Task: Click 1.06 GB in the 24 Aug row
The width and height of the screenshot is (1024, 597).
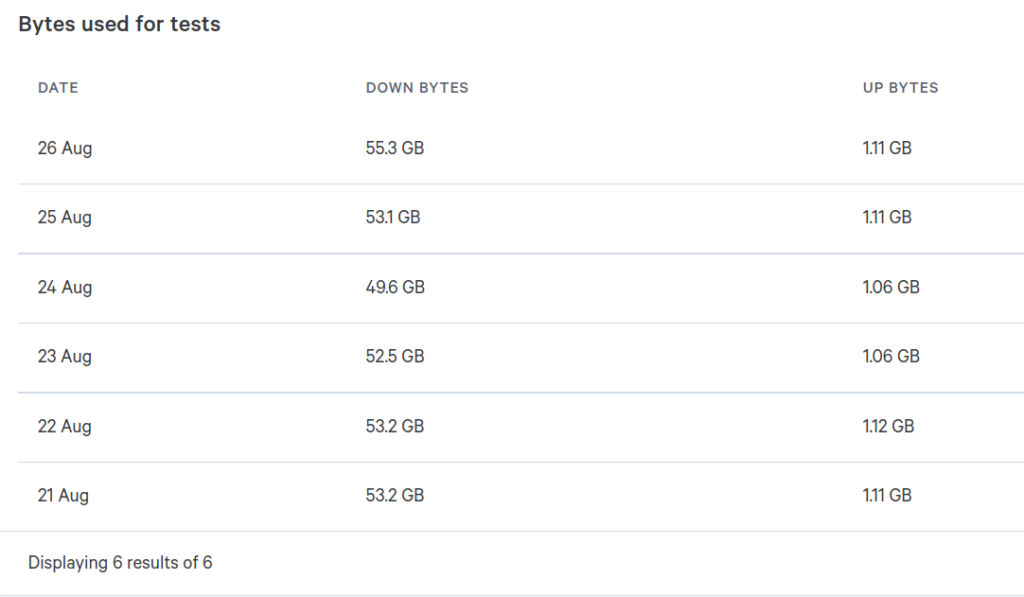Action: click(891, 287)
